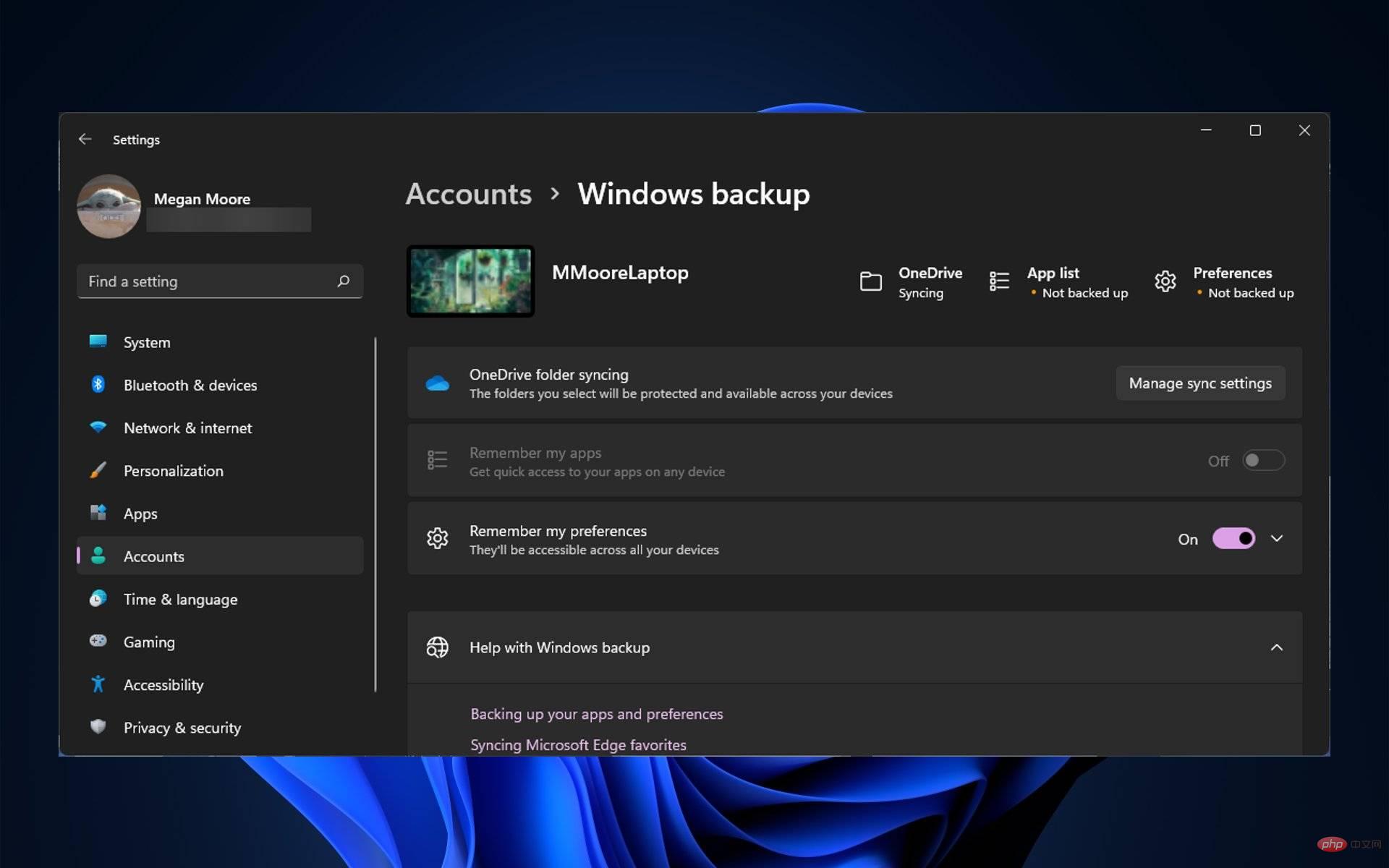The width and height of the screenshot is (1389, 868).
Task: Turn off Remember my preferences switch
Action: [1233, 538]
